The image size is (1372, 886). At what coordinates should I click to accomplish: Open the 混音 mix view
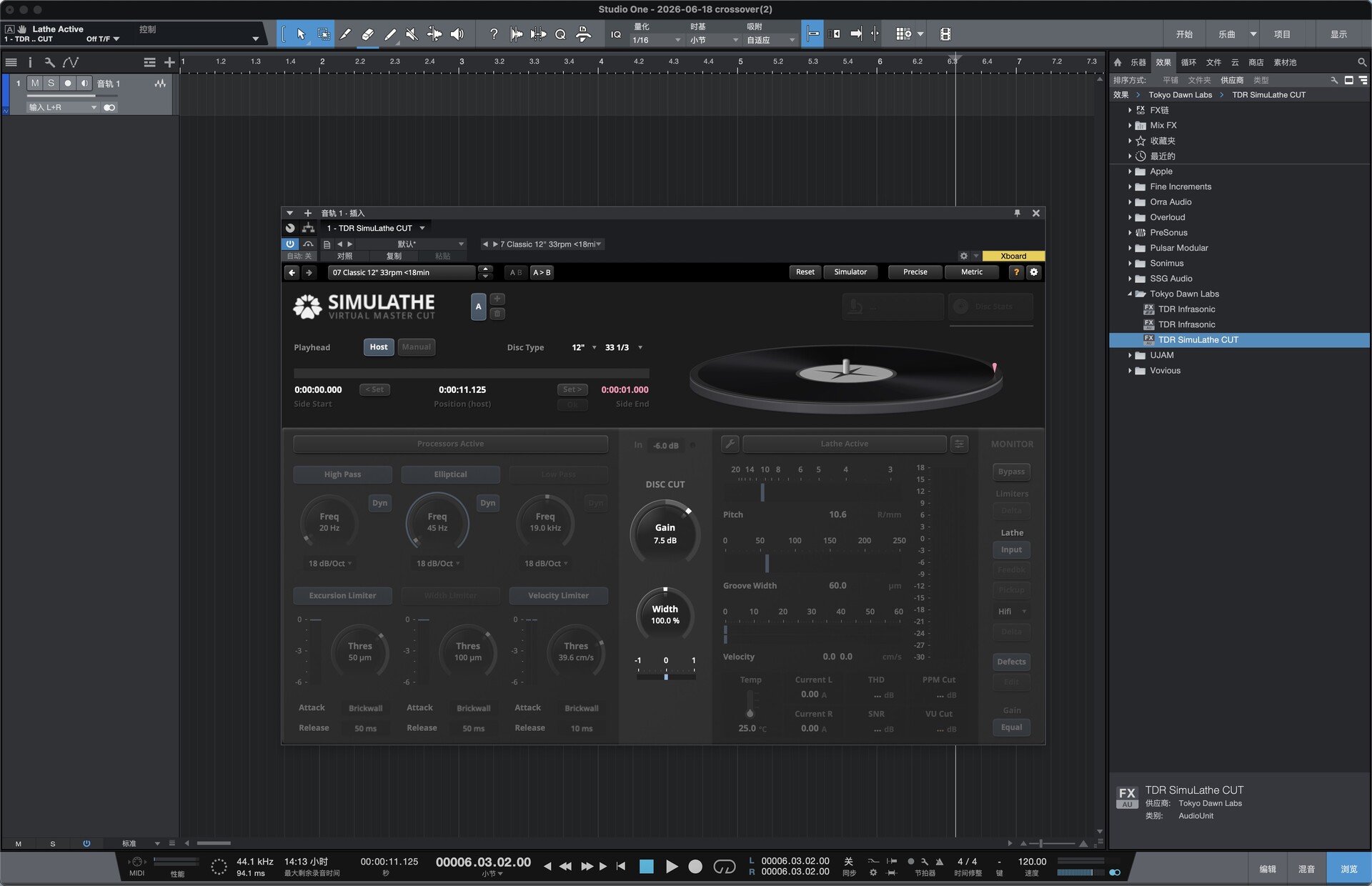point(1306,869)
